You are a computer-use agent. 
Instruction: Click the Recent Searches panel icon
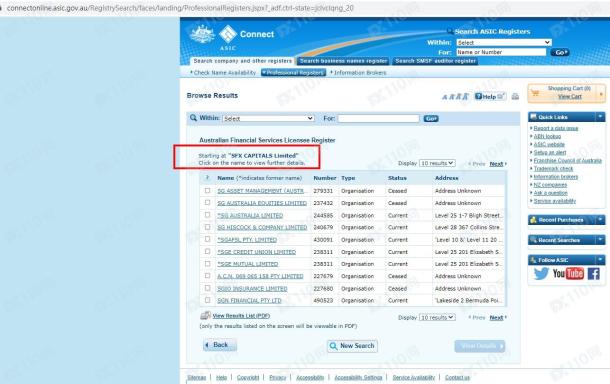tap(533, 240)
